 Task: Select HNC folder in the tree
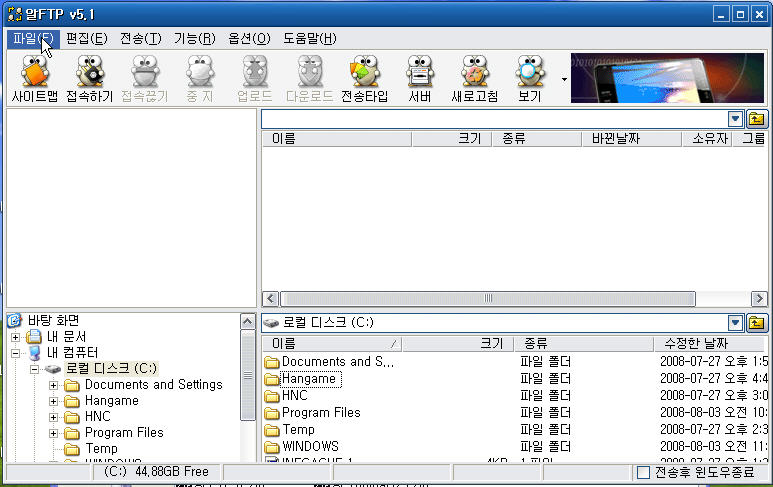pyautogui.click(x=98, y=417)
